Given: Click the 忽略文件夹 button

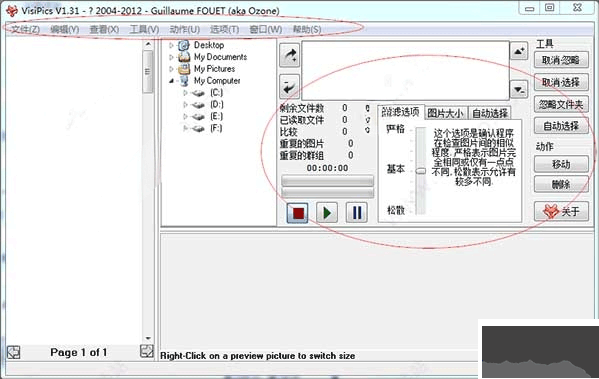Looking at the screenshot, I should point(561,104).
